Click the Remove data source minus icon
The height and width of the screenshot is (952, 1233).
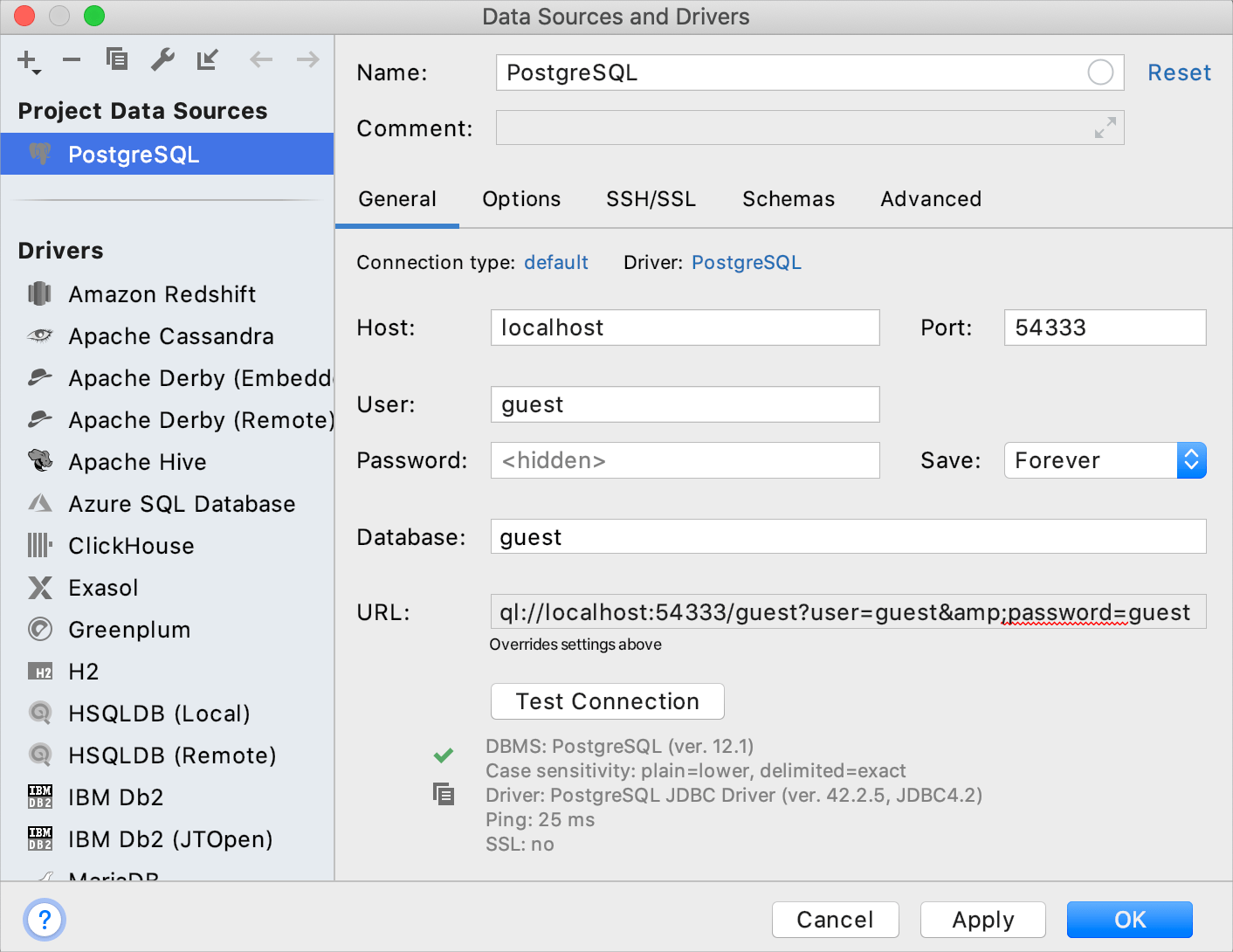[72, 60]
